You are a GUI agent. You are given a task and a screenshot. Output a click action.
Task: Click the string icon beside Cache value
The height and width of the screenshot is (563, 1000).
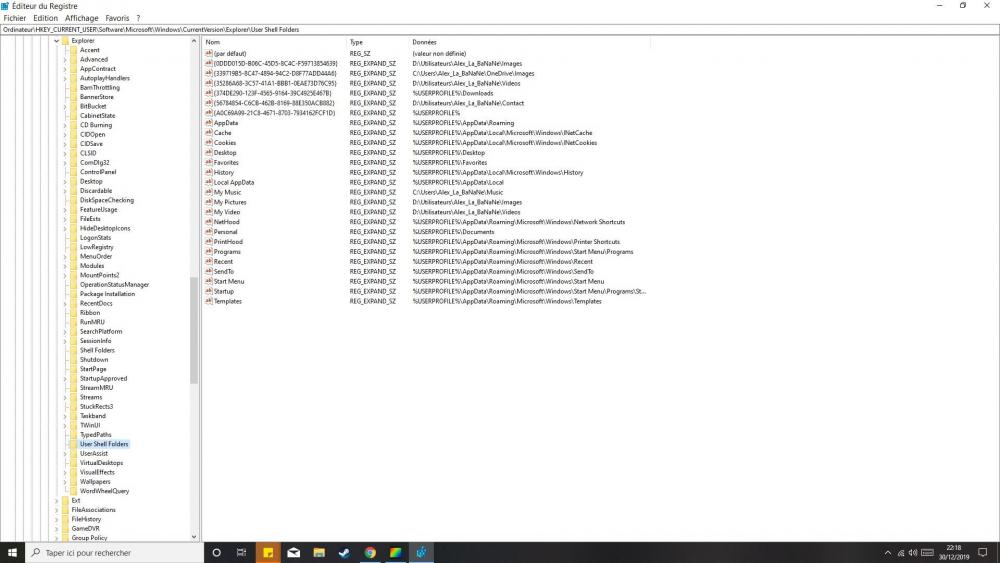[x=209, y=133]
